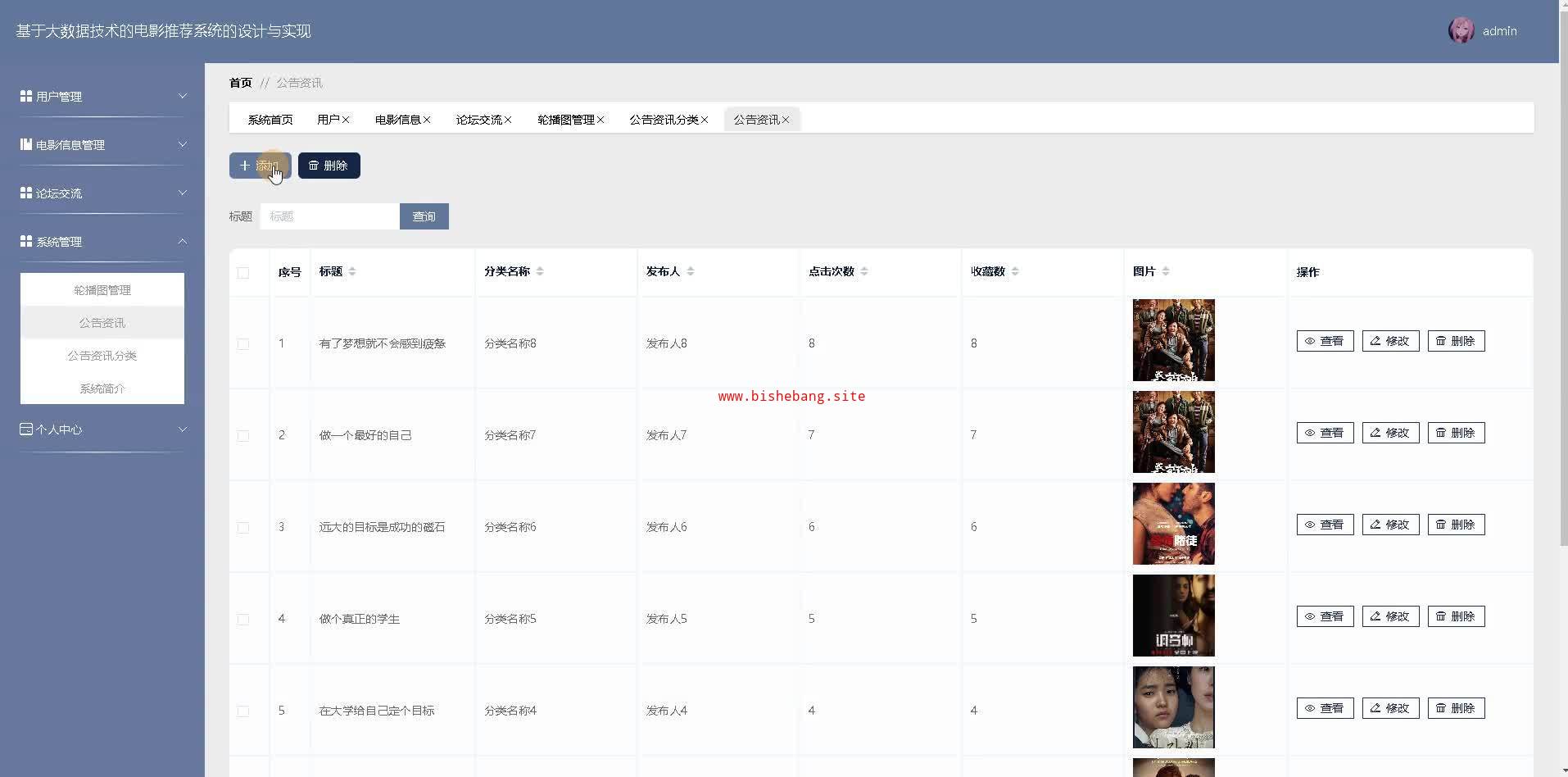Toggle the select-all checkbox in table header
Viewport: 1568px width, 777px height.
coord(243,273)
